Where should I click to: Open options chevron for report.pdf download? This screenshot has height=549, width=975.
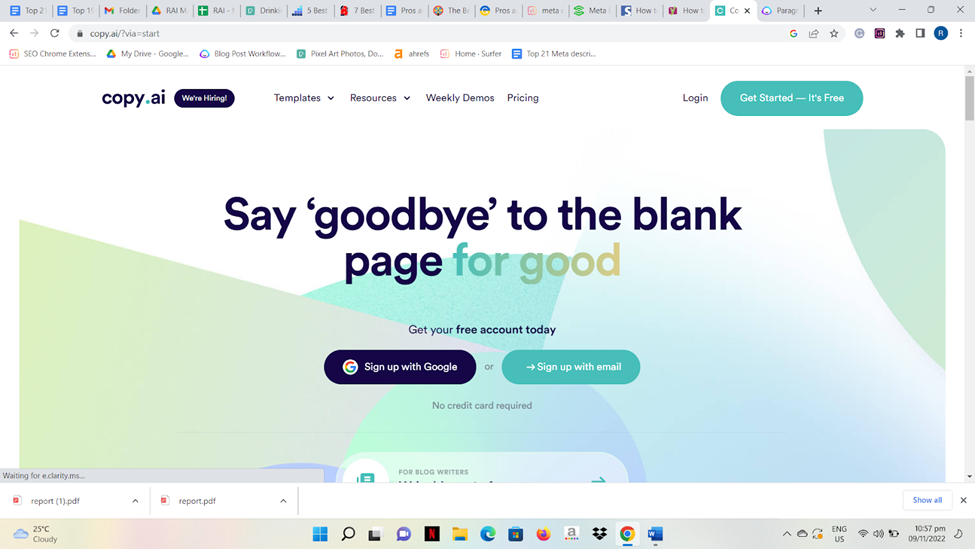pos(283,501)
